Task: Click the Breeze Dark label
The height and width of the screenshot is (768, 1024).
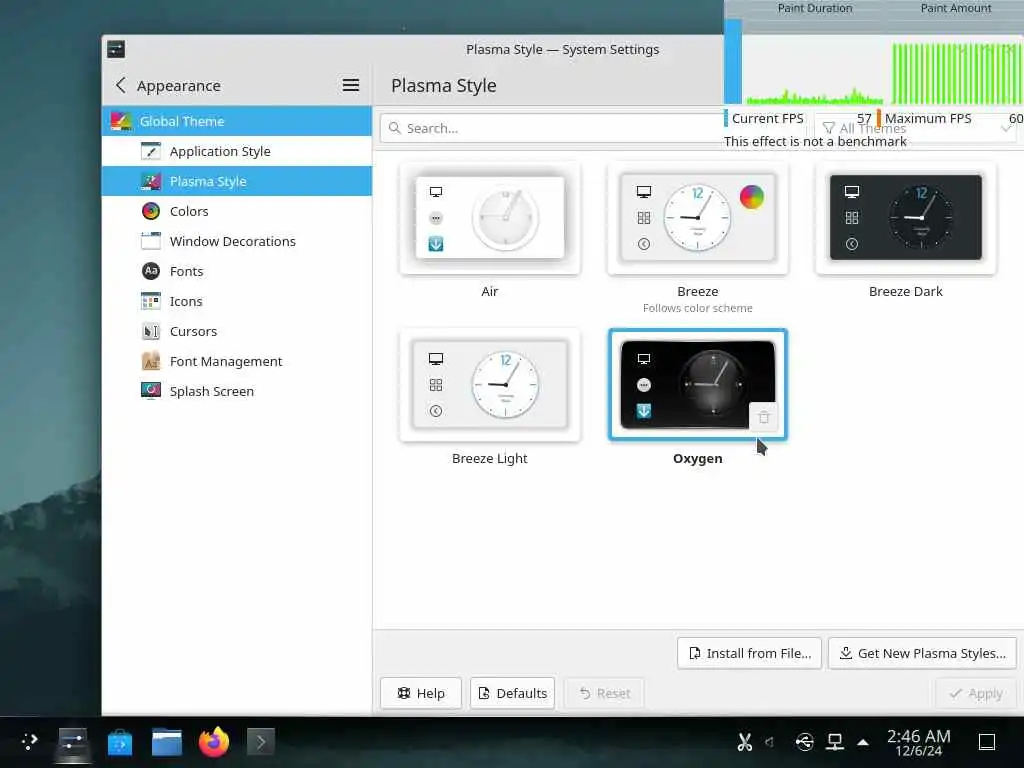Action: coord(906,292)
